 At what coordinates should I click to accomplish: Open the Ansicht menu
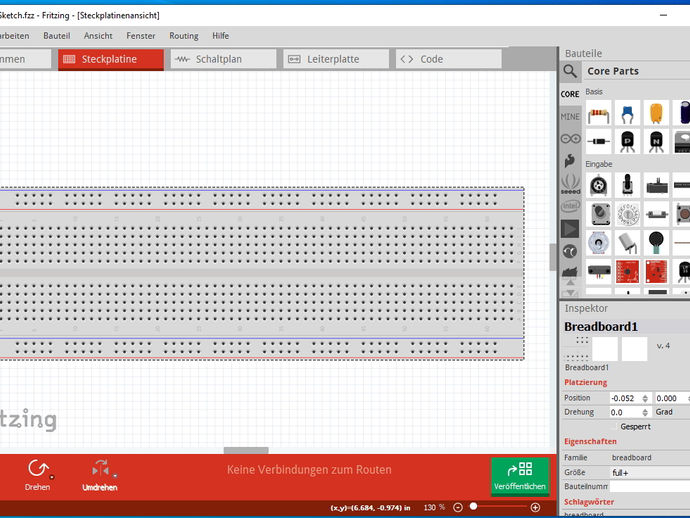pos(98,36)
